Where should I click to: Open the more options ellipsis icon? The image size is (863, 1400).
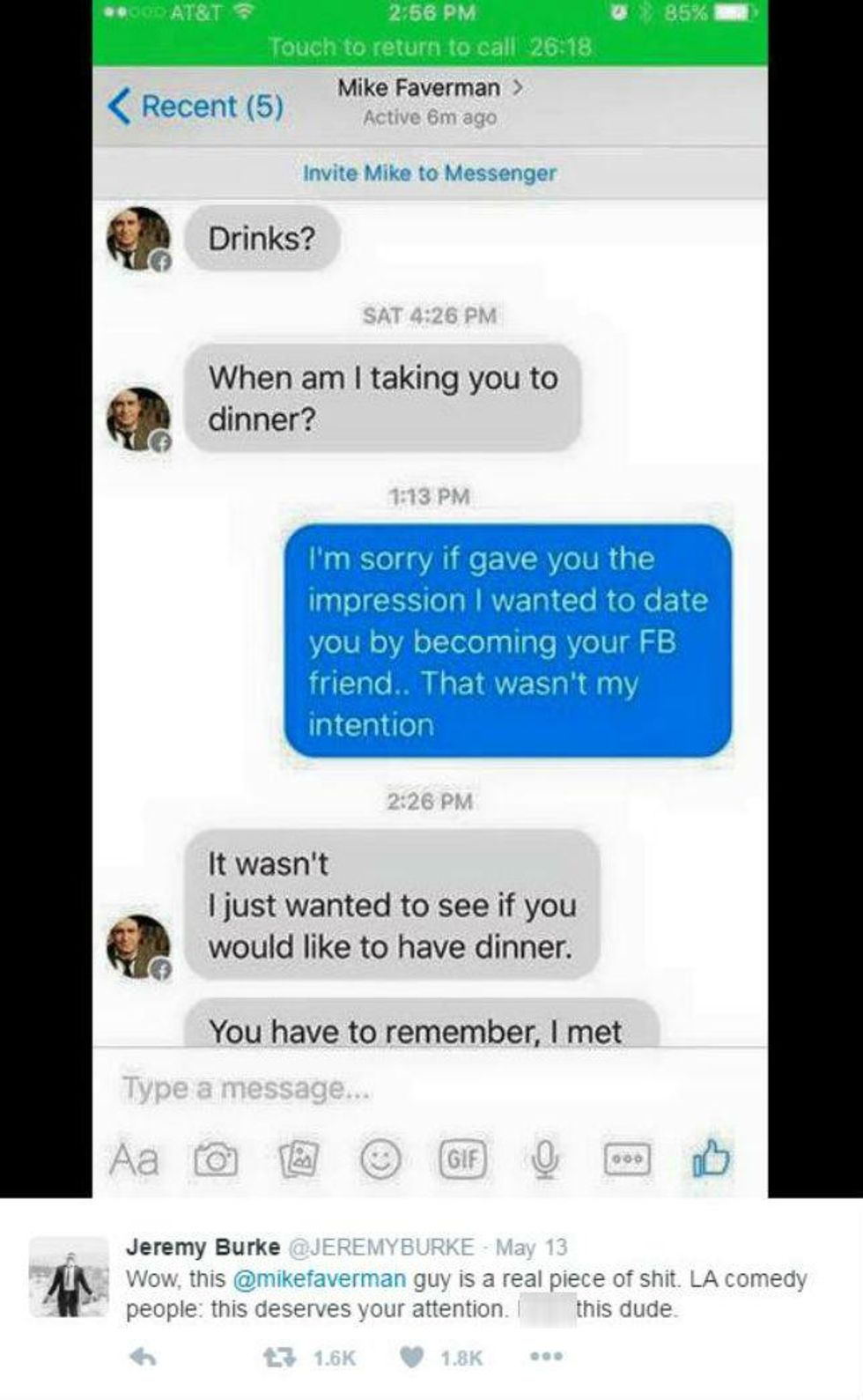point(628,1159)
